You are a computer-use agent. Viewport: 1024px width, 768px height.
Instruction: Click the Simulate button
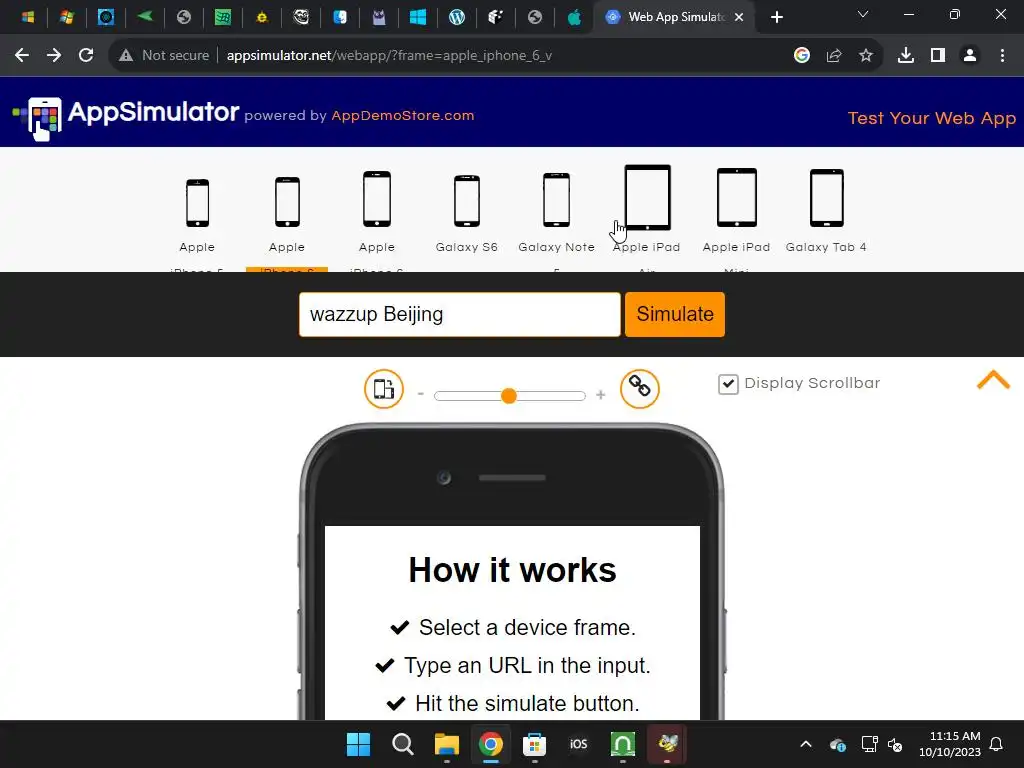675,315
